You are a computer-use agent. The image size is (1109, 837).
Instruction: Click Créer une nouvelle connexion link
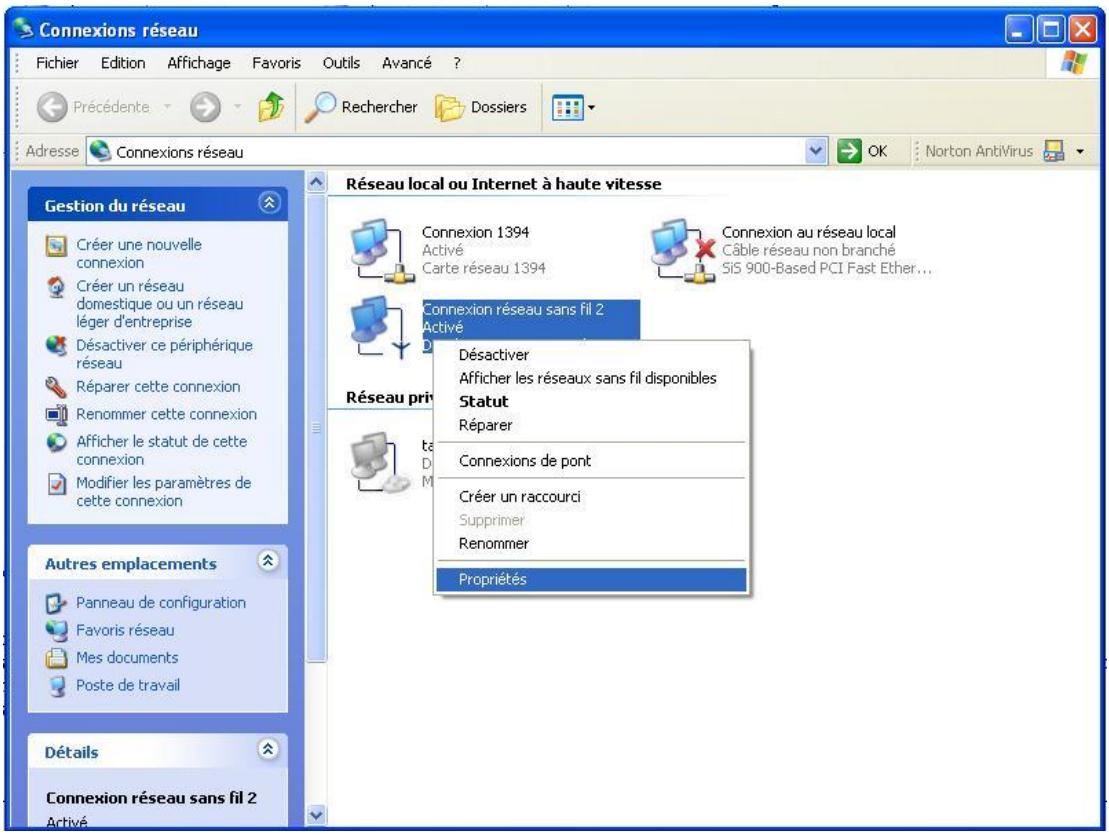139,253
